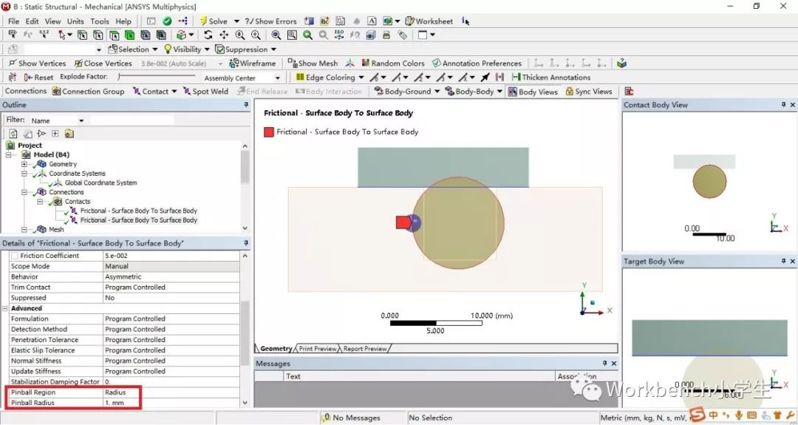Select the Vertex selection filter icon
The height and width of the screenshot is (425, 798).
pyautogui.click(x=82, y=35)
